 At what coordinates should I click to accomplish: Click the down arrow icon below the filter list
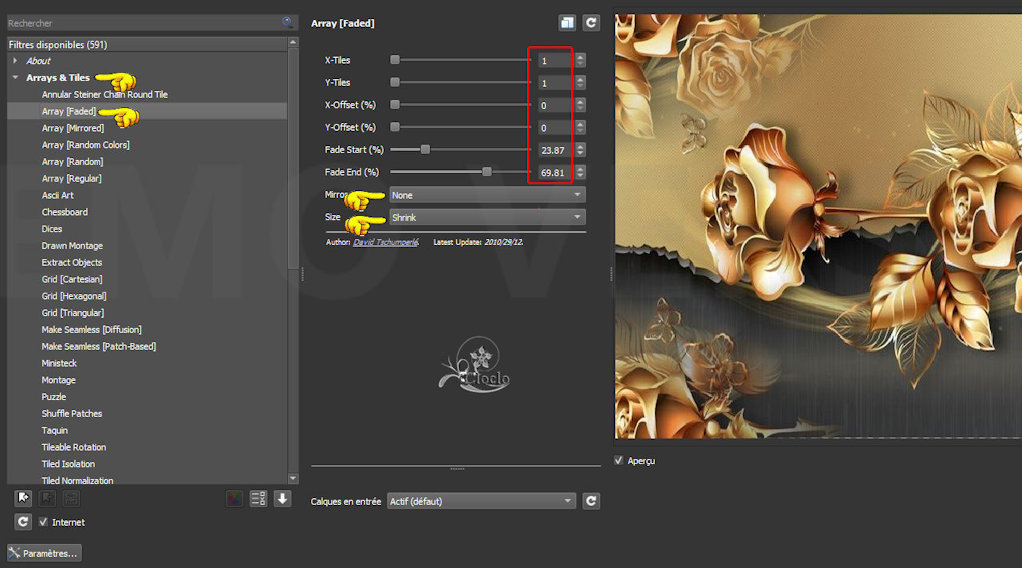coord(282,498)
